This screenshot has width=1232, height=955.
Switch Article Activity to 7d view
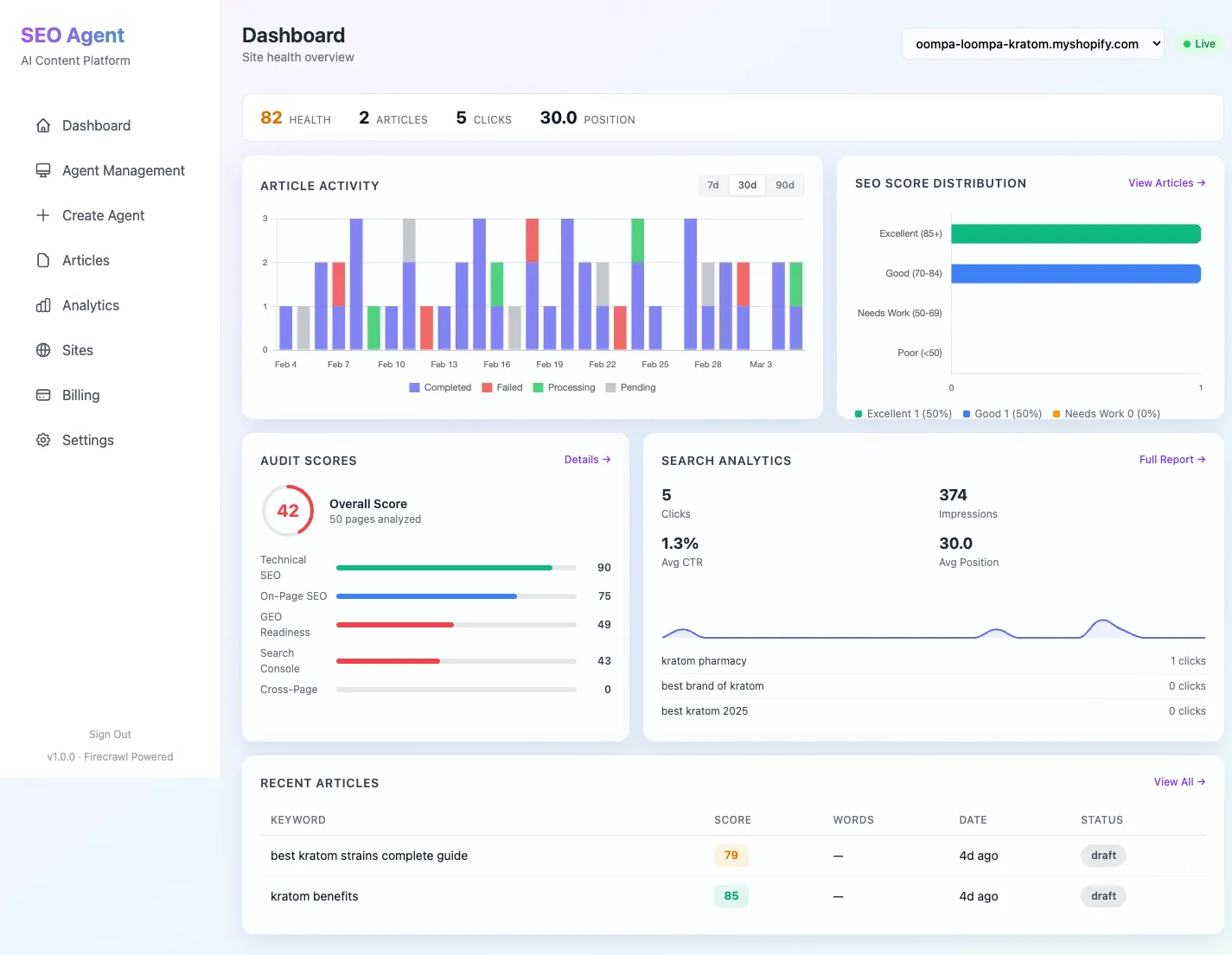(712, 184)
